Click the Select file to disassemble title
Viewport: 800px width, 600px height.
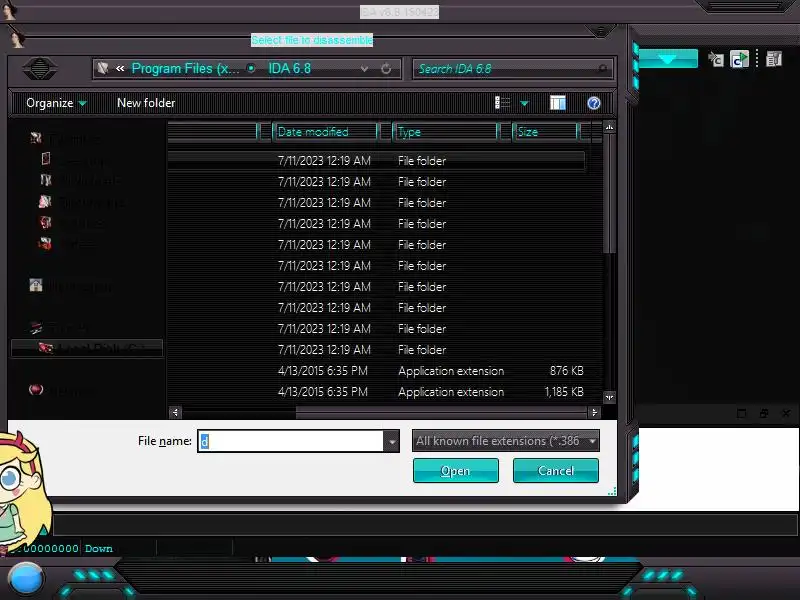(x=312, y=40)
